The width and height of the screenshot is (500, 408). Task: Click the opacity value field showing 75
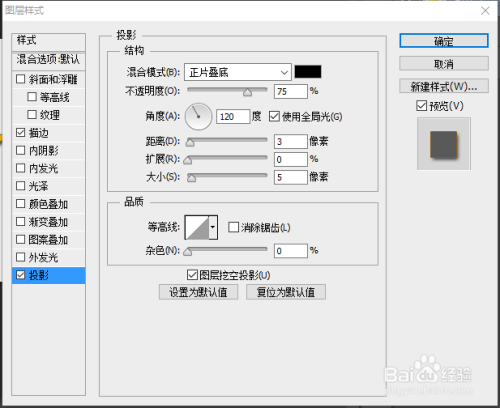click(x=290, y=91)
